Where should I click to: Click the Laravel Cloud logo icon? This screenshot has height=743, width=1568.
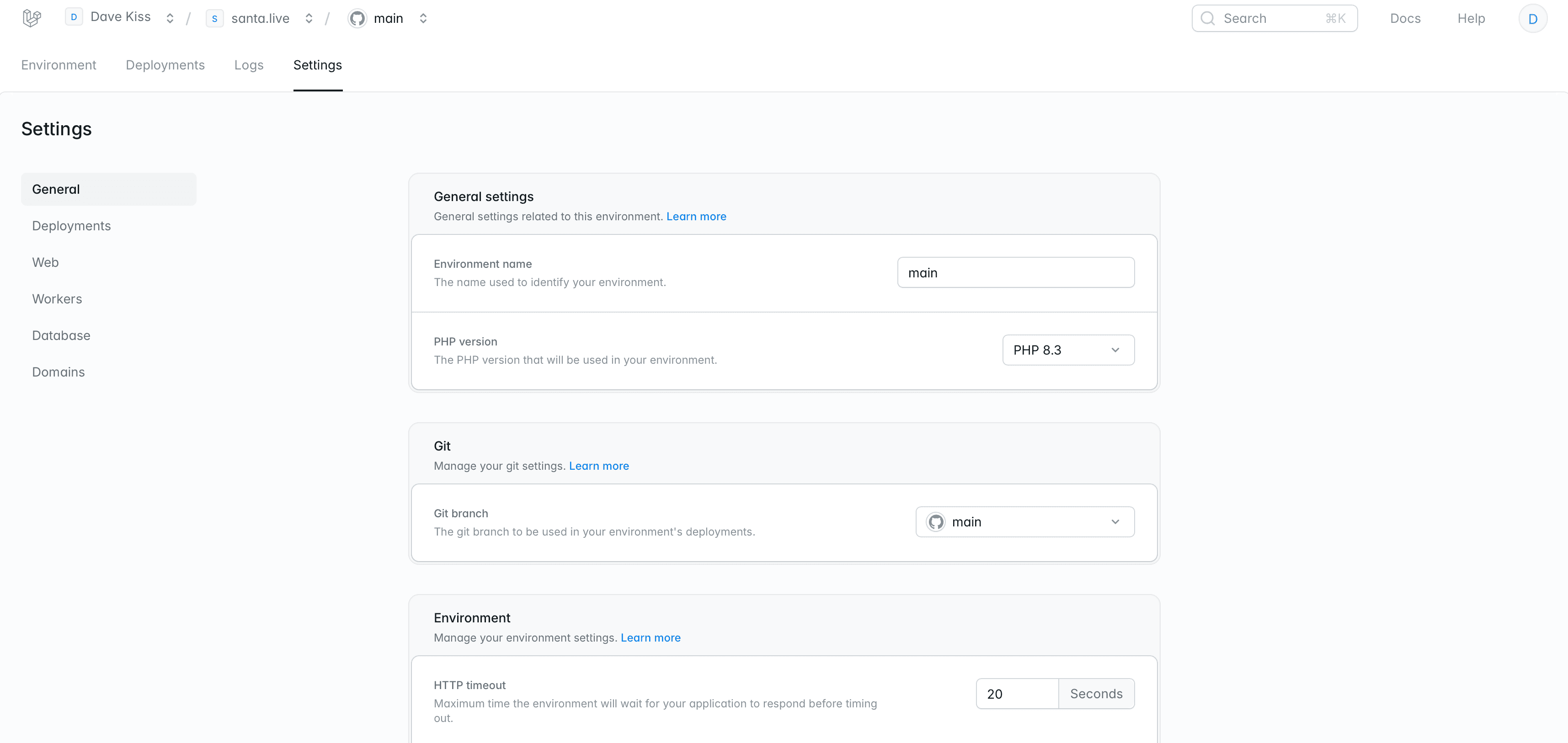pos(32,18)
